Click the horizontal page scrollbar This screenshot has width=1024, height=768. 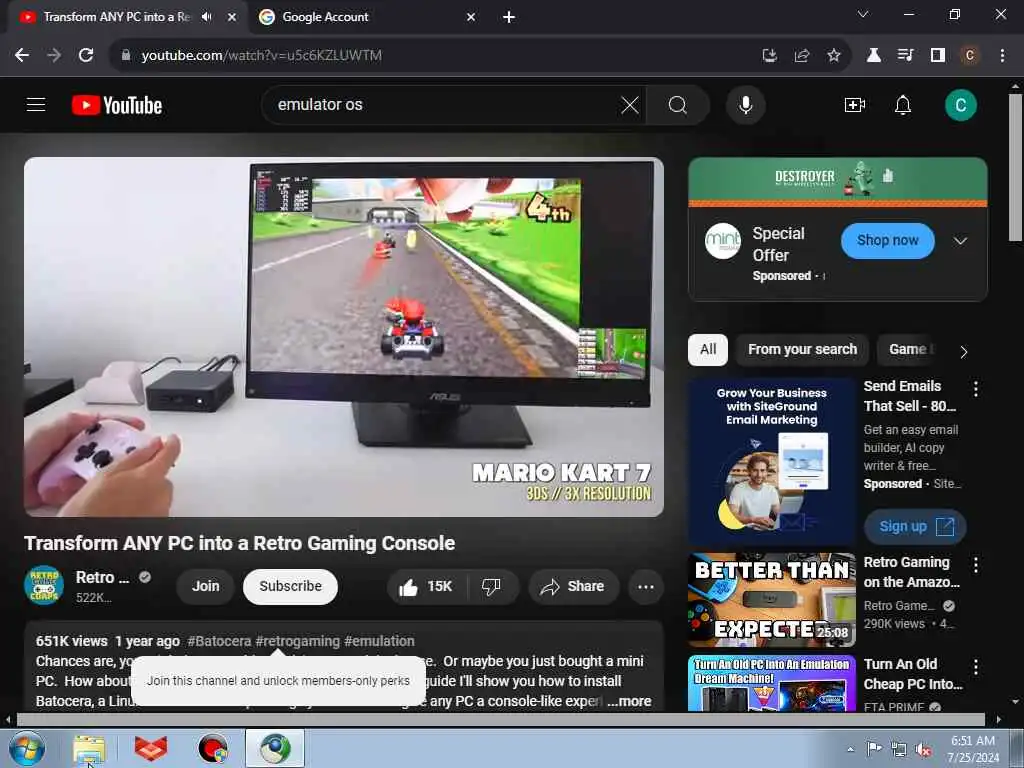click(x=500, y=720)
